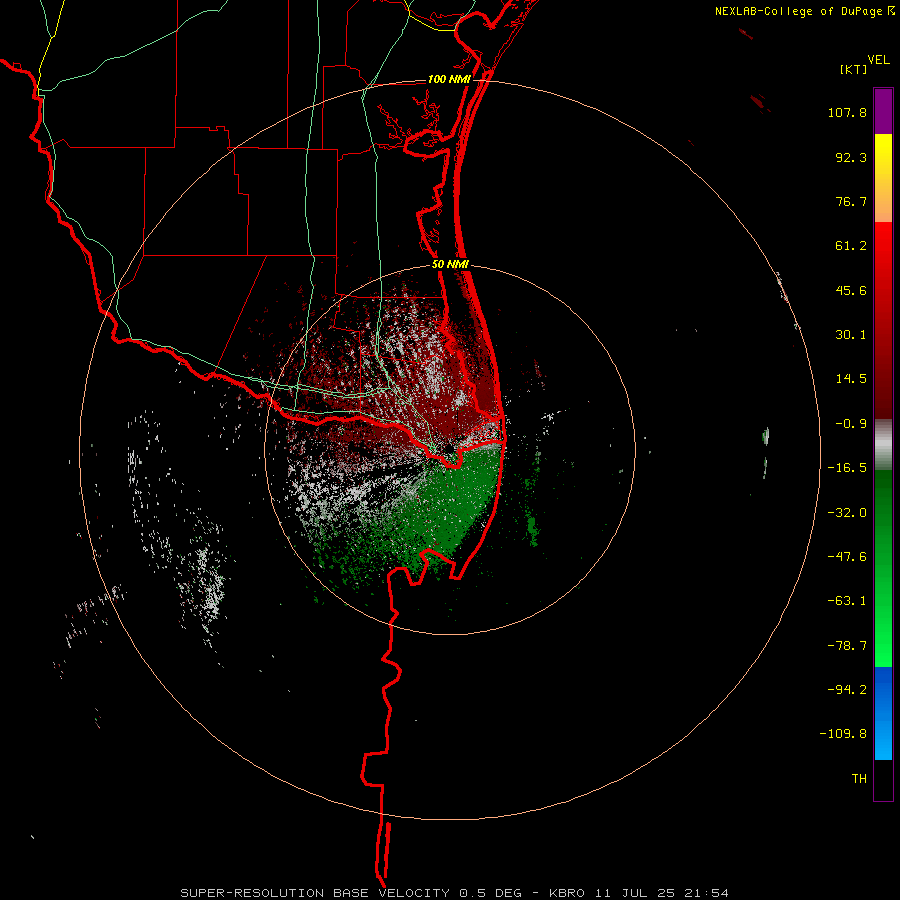Viewport: 900px width, 900px height.
Task: Click the -63.1 legend value
Action: [847, 601]
